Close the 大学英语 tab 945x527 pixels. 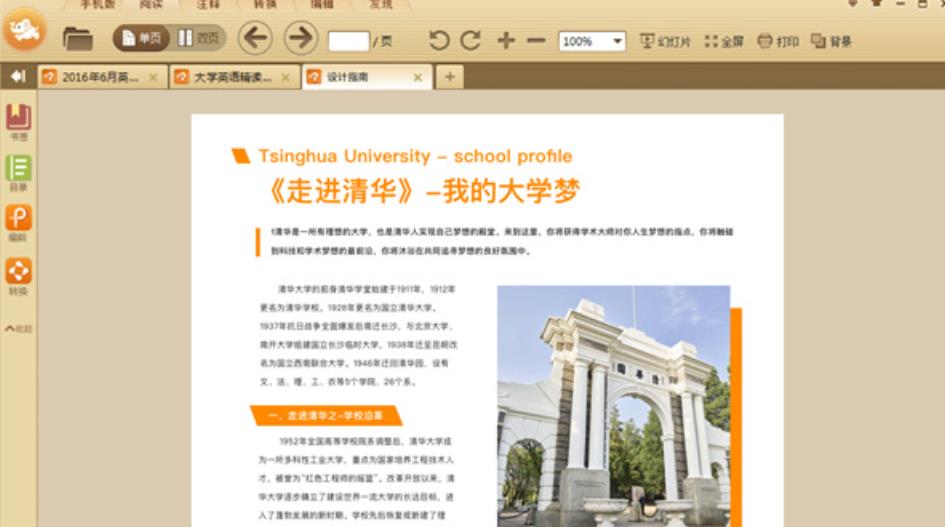point(286,77)
